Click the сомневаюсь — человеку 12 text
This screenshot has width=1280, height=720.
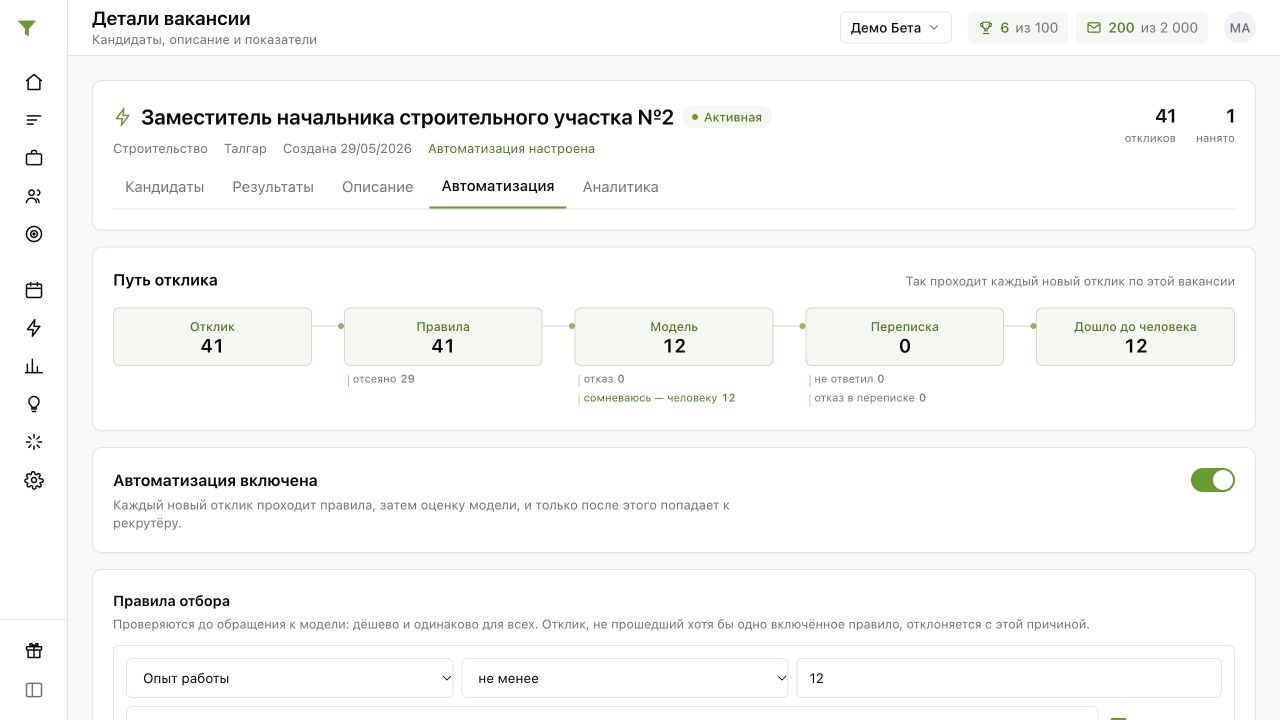coord(660,398)
